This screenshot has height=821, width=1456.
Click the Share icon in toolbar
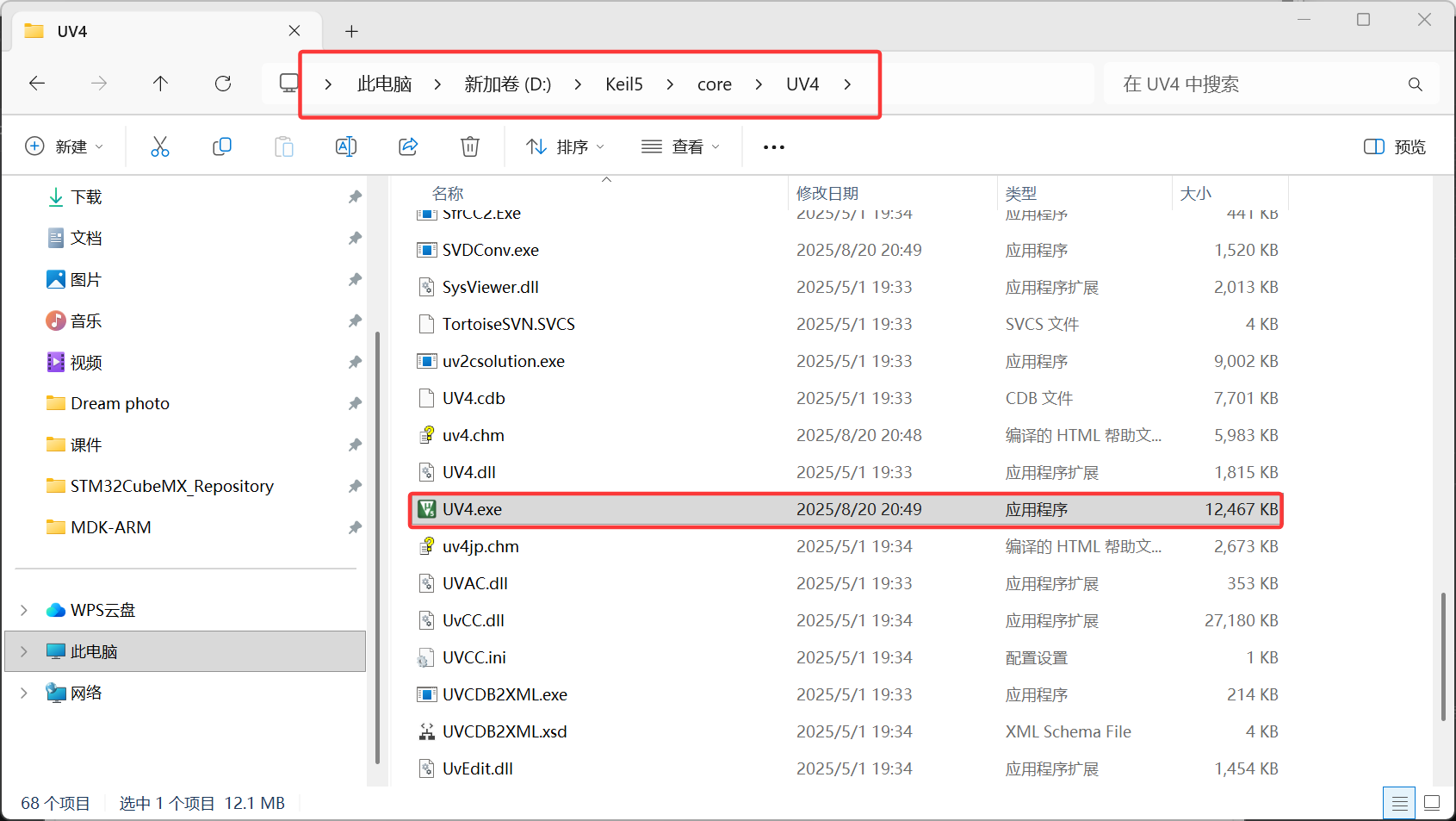[x=408, y=146]
